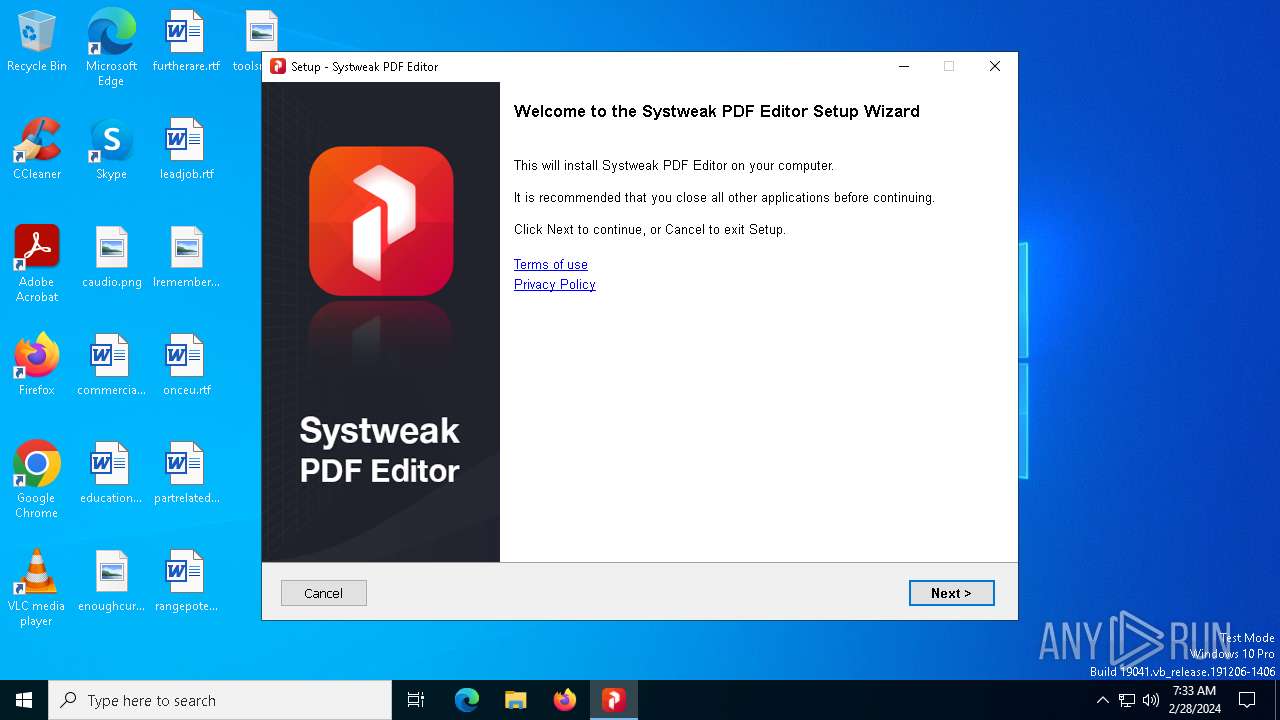The width and height of the screenshot is (1280, 720).
Task: Close the Setup wizard window
Action: pyautogui.click(x=994, y=66)
